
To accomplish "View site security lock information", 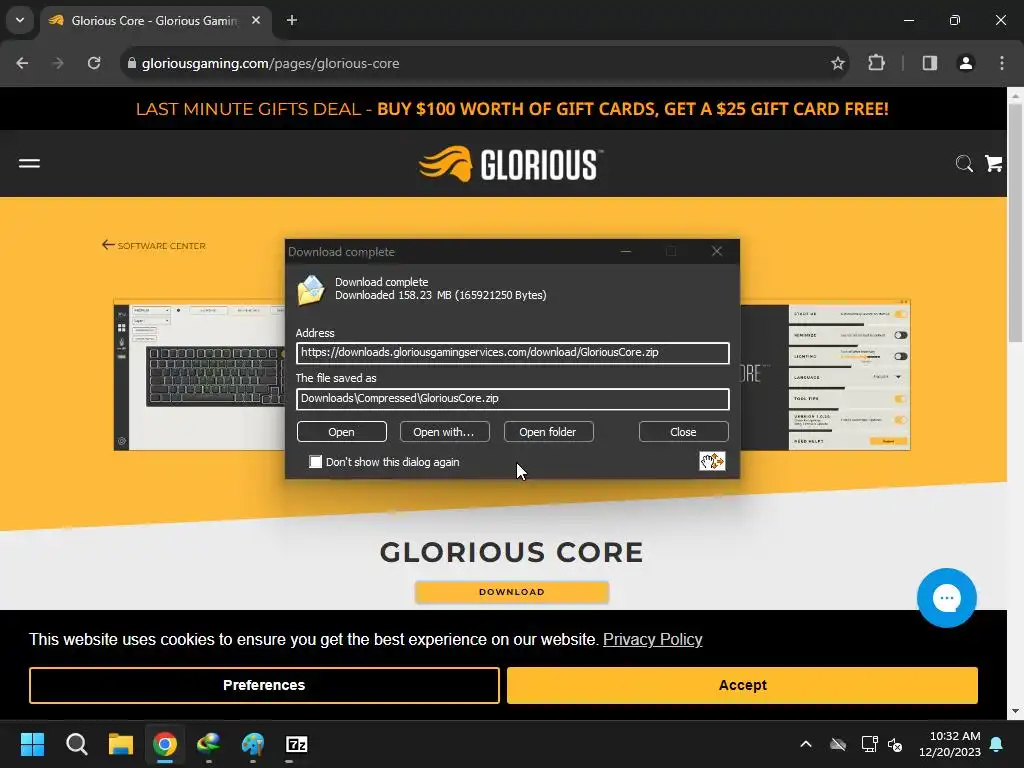I will pos(132,63).
